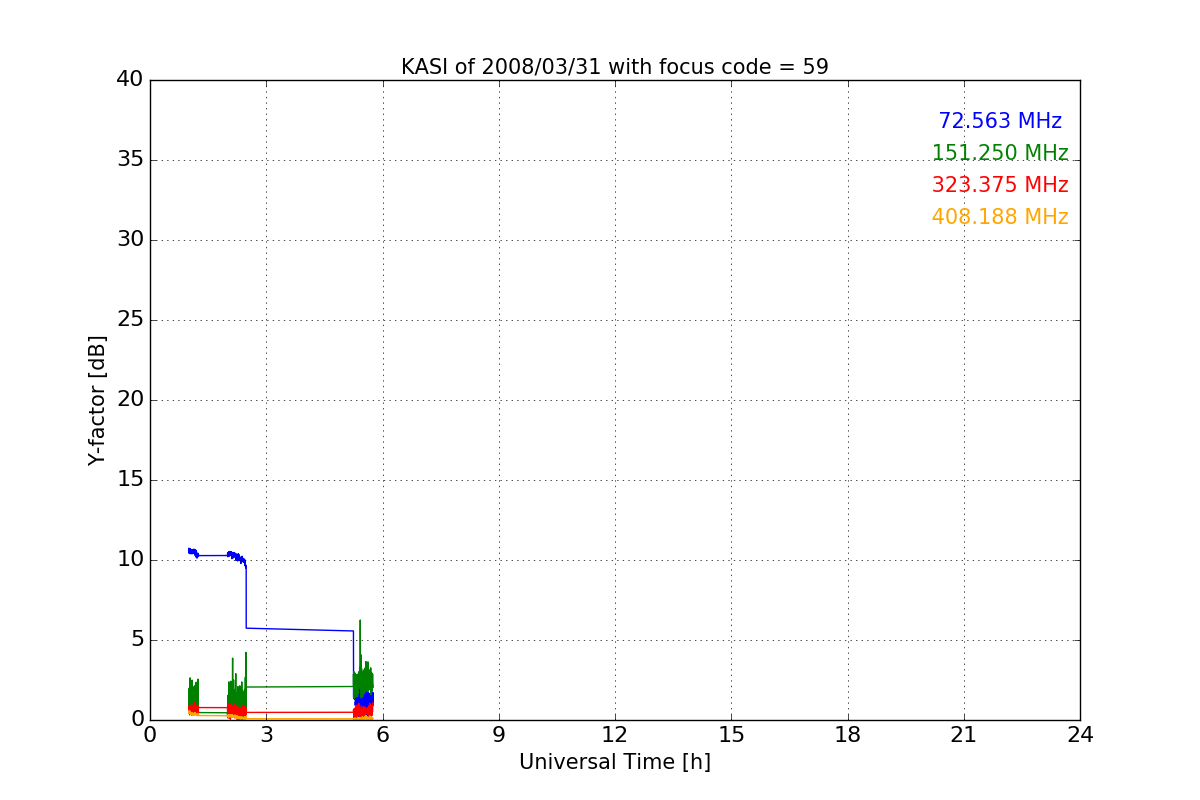Click the x-axis tick label 15

click(731, 735)
